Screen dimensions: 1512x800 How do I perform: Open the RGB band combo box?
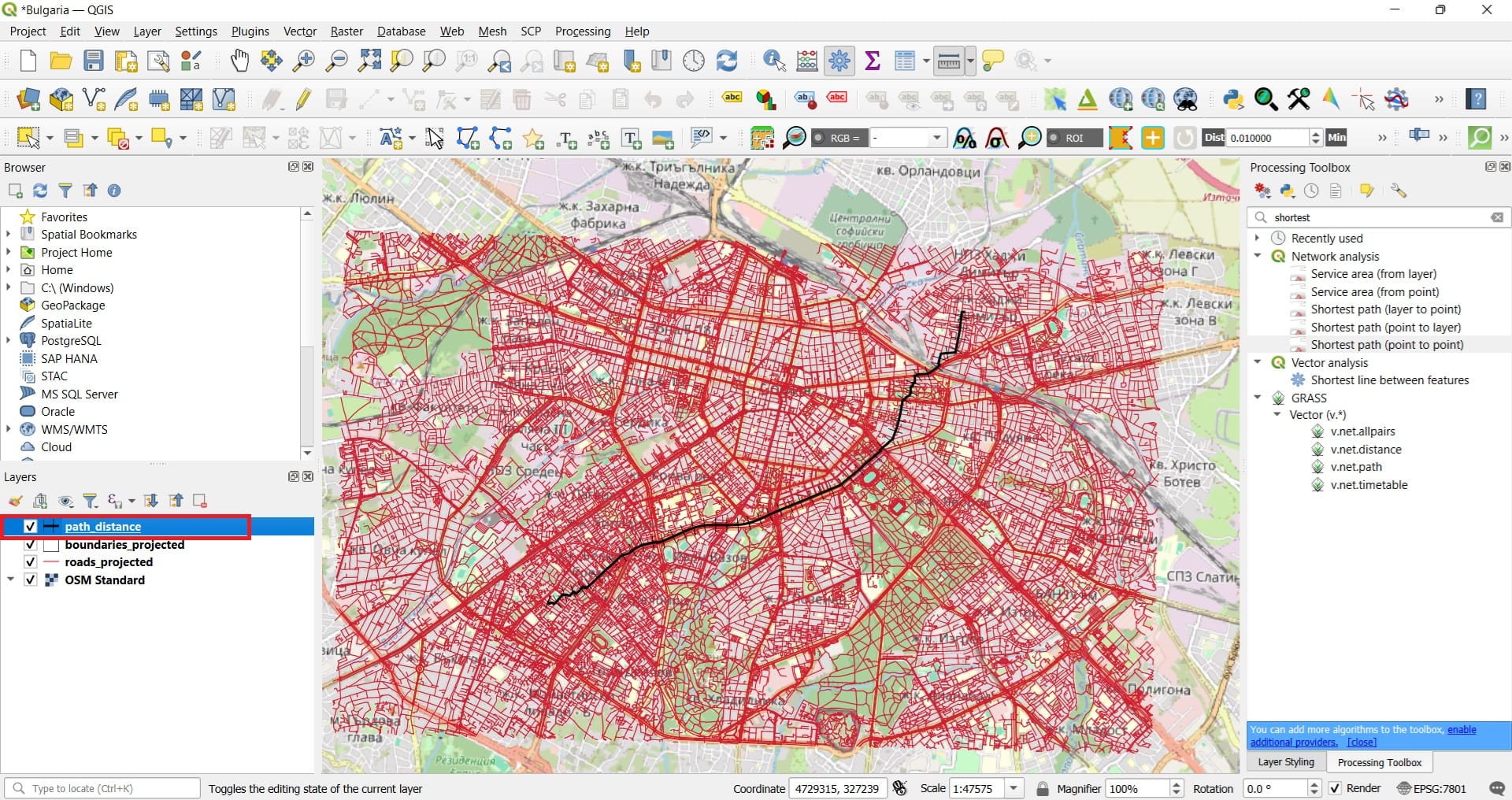point(907,138)
